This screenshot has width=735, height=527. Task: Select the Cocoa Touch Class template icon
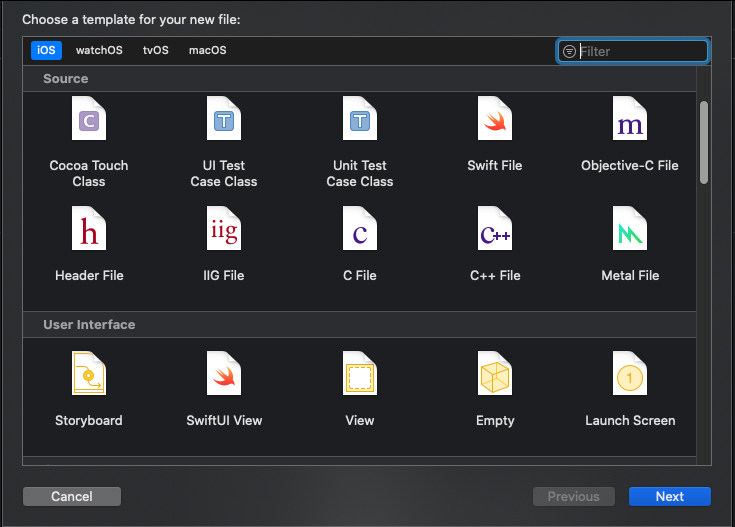click(x=89, y=118)
